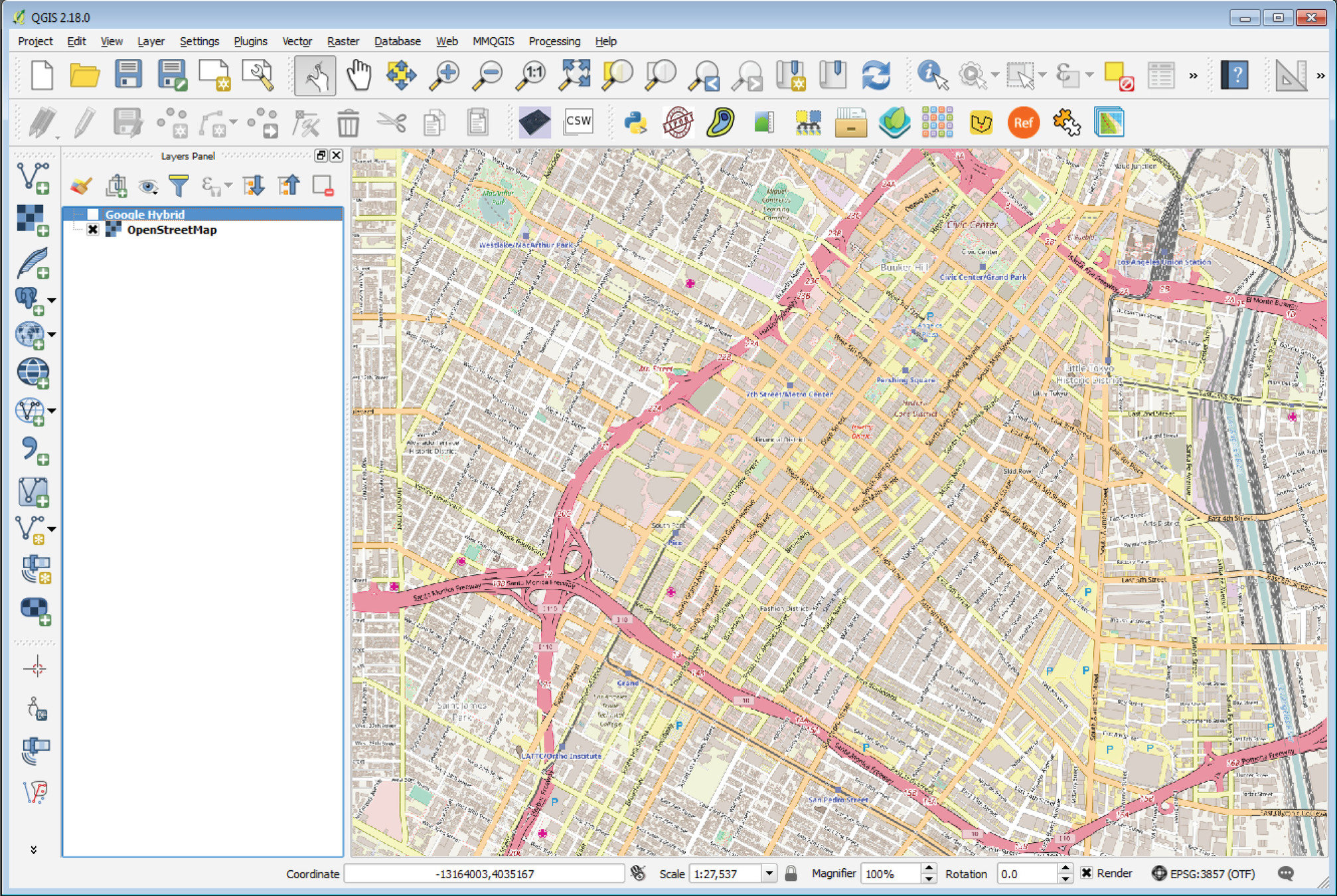Open the Vector menu
The width and height of the screenshot is (1337, 896).
(297, 41)
